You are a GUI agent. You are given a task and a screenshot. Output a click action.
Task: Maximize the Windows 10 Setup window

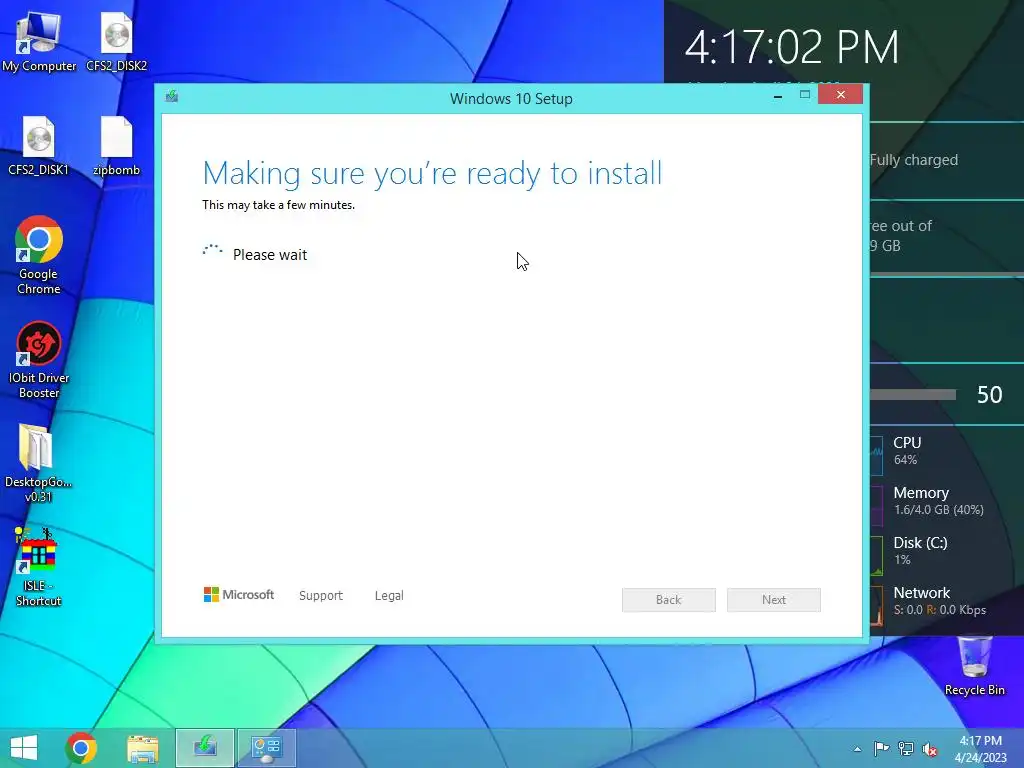tap(805, 95)
